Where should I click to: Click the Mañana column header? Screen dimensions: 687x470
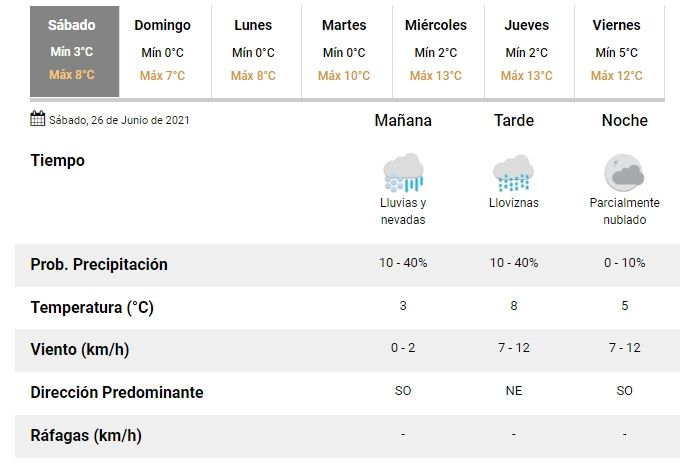[x=403, y=121]
